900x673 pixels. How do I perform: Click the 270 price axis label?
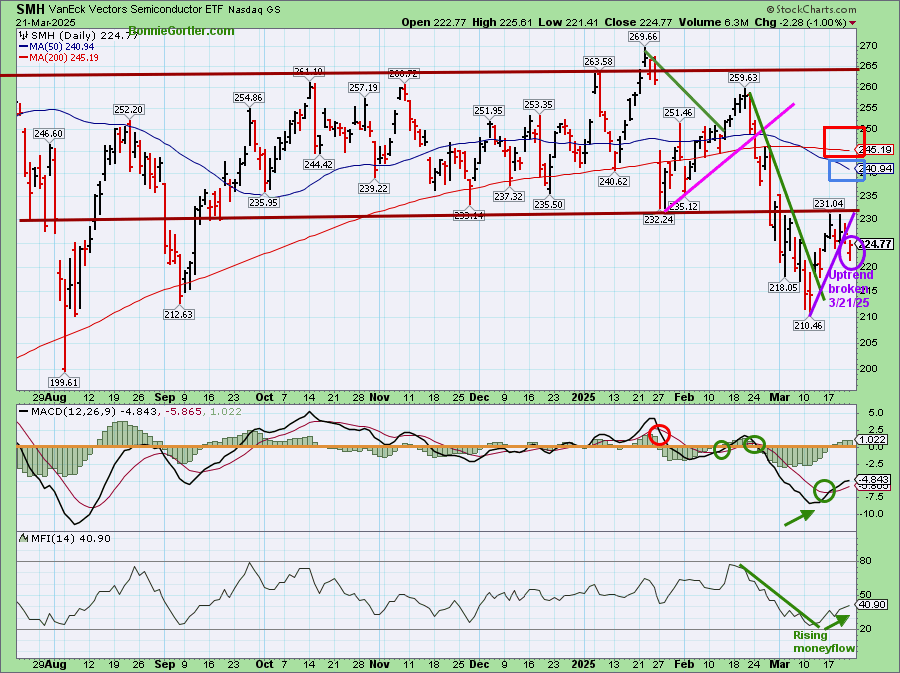(x=869, y=45)
